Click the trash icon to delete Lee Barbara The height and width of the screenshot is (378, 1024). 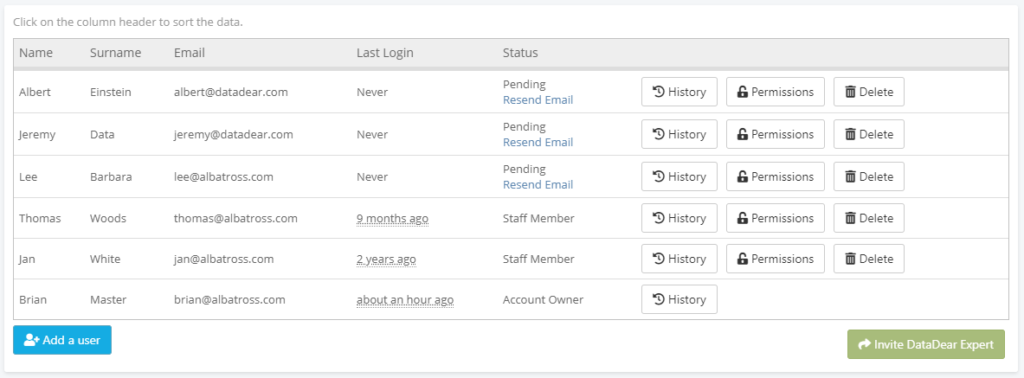[x=850, y=177]
